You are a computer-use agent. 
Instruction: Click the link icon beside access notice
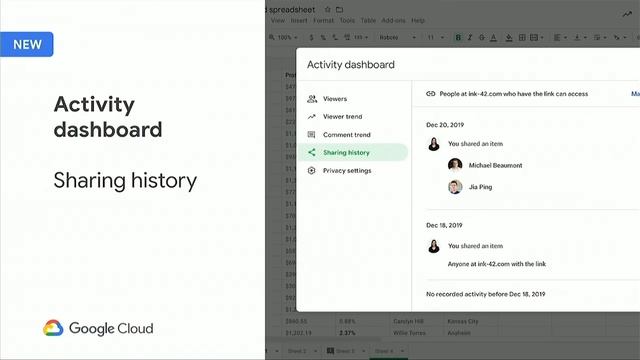[x=431, y=94]
